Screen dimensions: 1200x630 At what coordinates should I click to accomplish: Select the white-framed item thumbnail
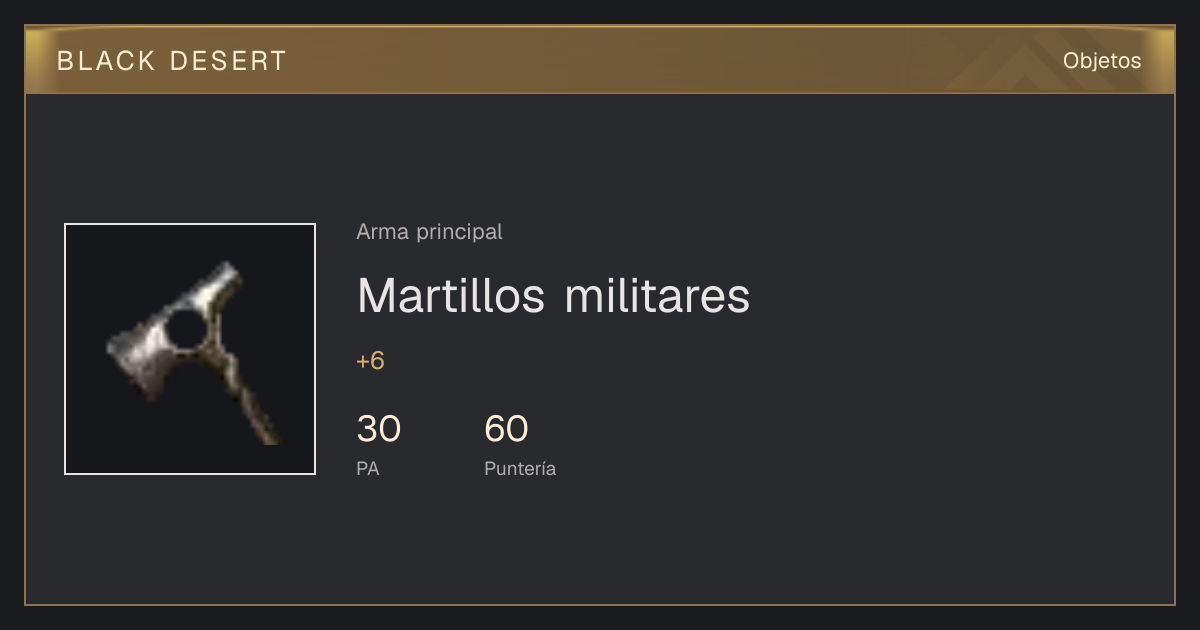click(190, 349)
